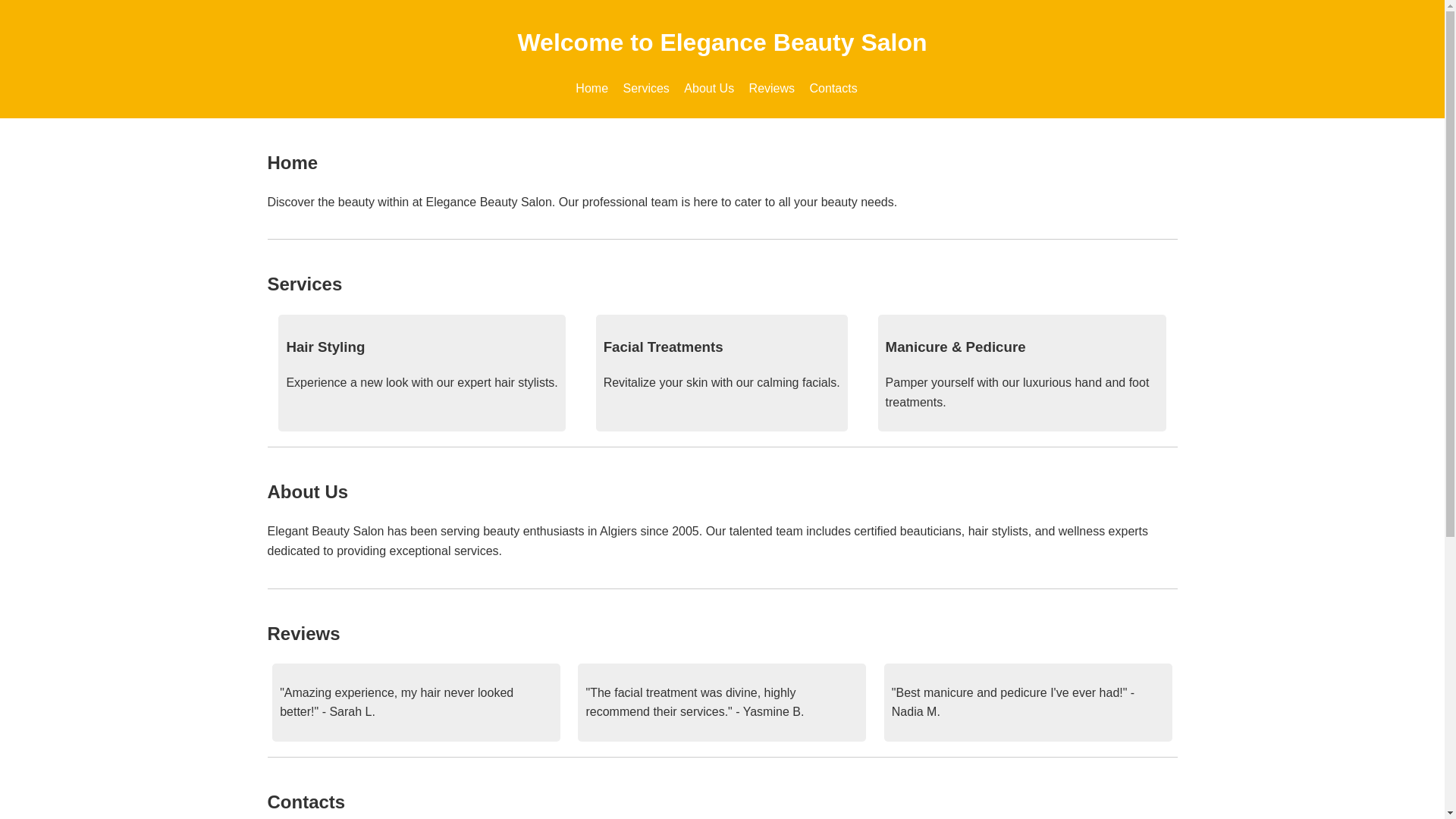Click the Nadia M. review card
1456x819 pixels.
point(1028,702)
